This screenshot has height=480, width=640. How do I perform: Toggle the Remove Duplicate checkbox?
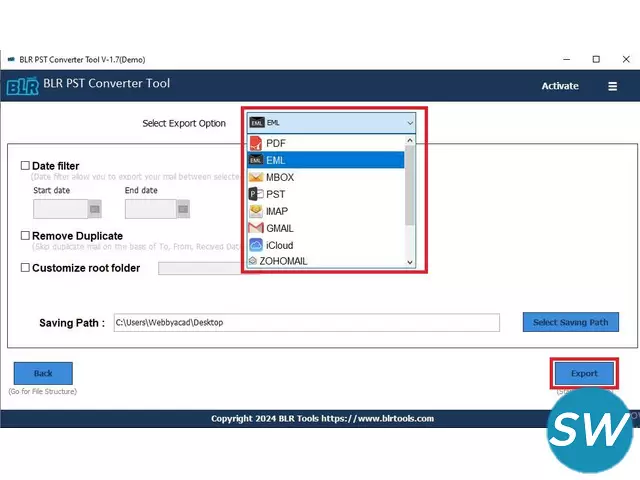(x=26, y=236)
